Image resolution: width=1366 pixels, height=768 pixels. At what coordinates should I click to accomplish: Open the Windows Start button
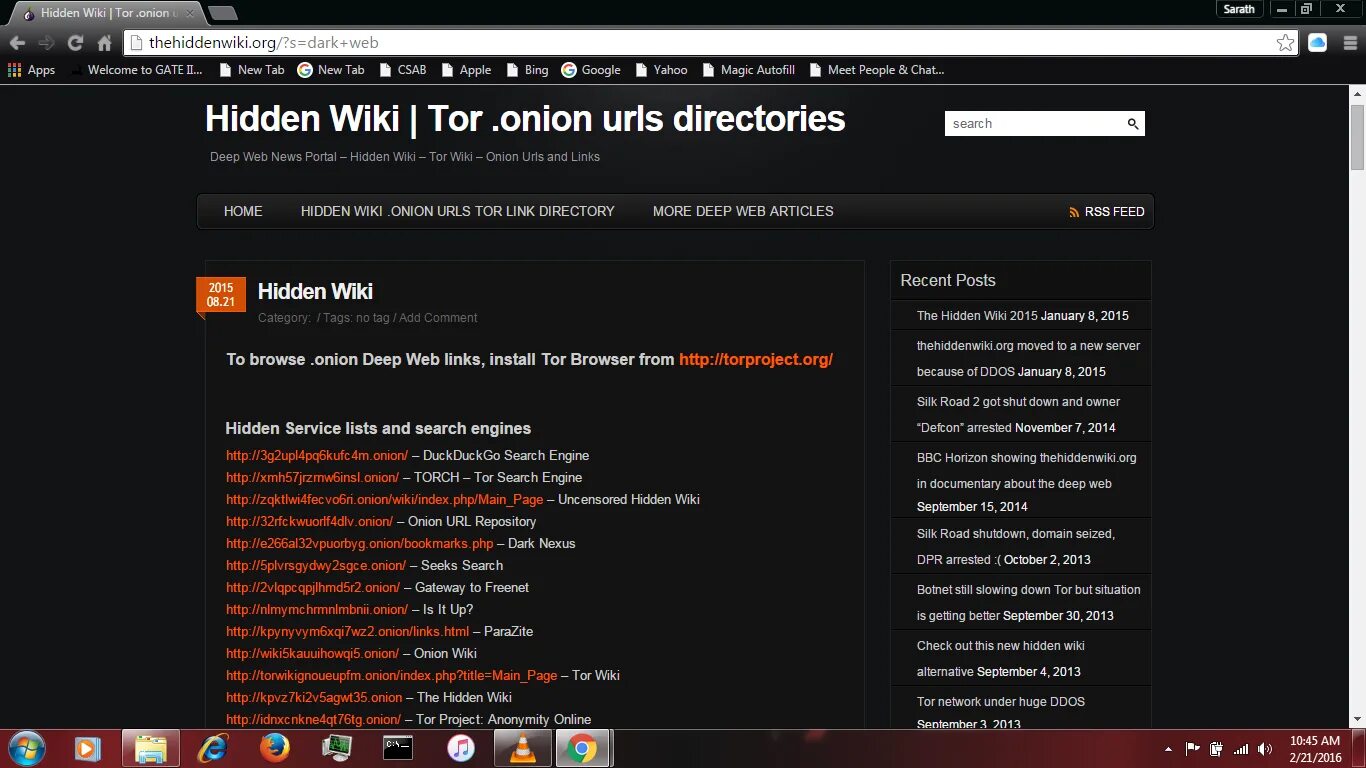(x=27, y=748)
